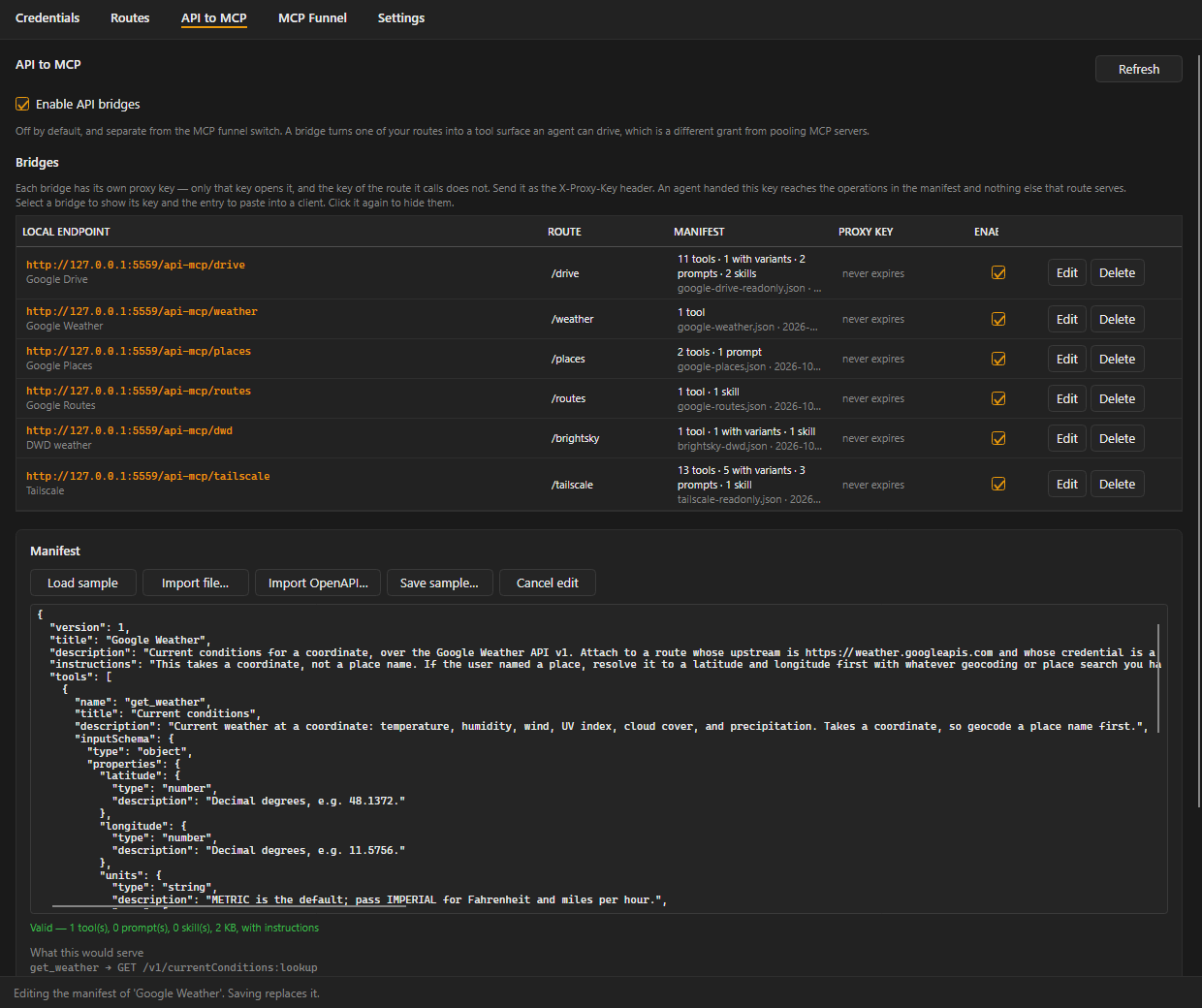
Task: Select the api-mcp/tailscale endpoint link
Action: point(148,476)
